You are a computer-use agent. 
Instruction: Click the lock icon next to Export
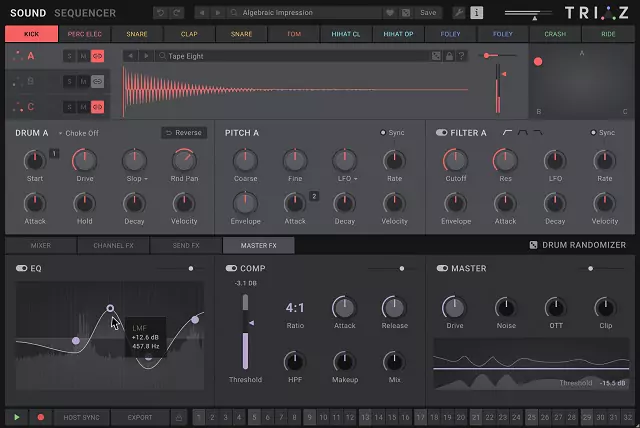(x=179, y=418)
